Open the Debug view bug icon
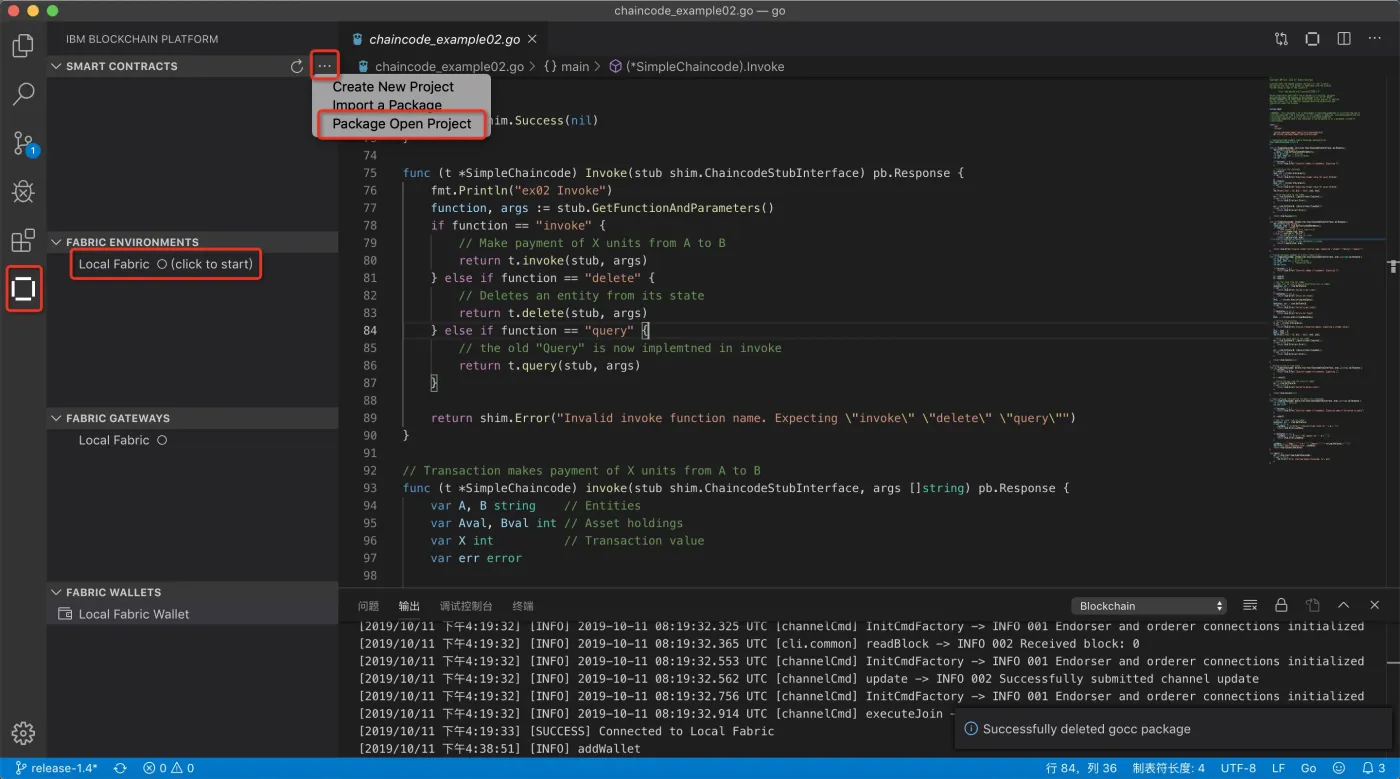This screenshot has width=1400, height=779. 23,192
